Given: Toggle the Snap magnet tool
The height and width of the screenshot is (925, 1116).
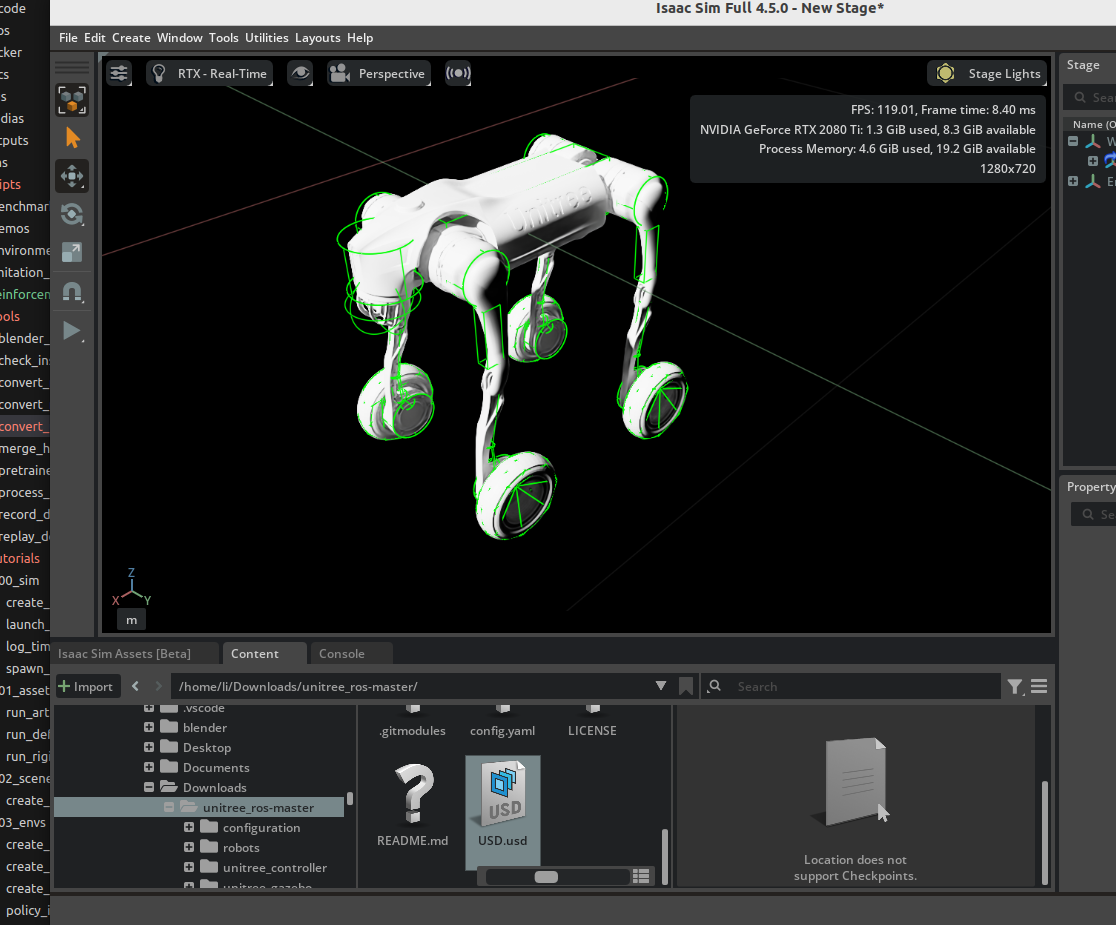Looking at the screenshot, I should click(x=72, y=292).
